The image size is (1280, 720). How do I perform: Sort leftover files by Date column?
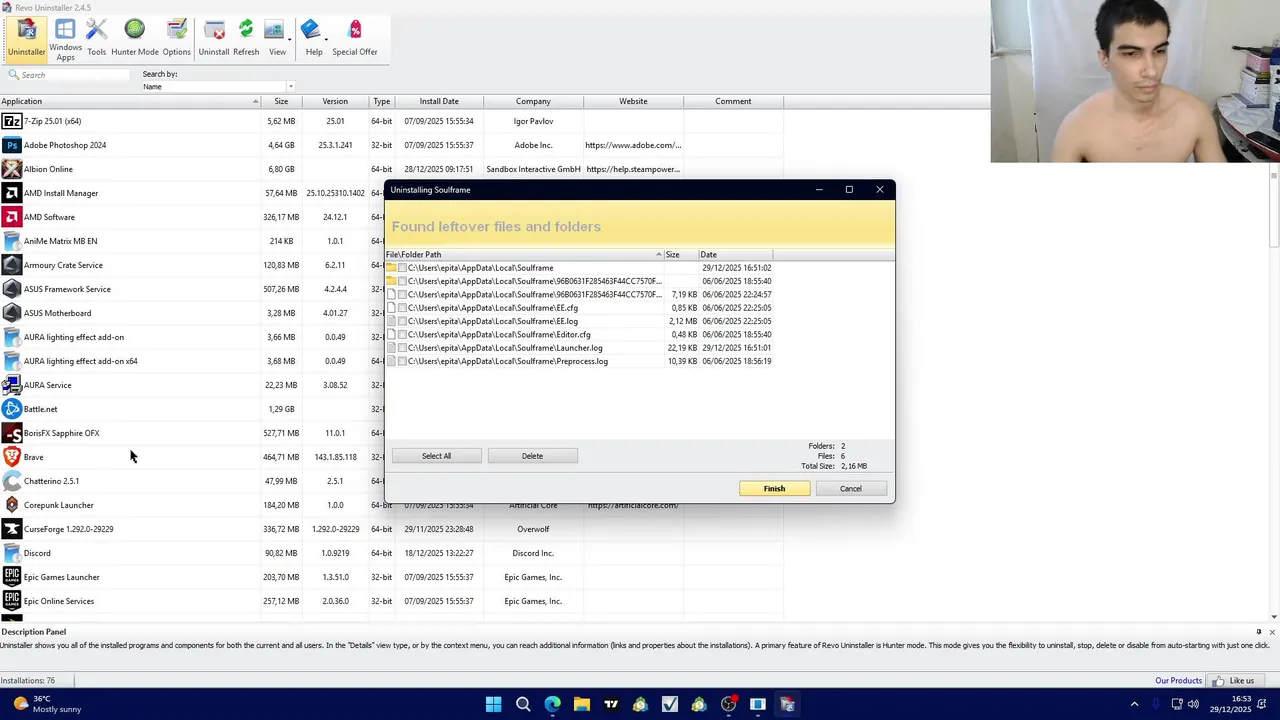click(735, 254)
